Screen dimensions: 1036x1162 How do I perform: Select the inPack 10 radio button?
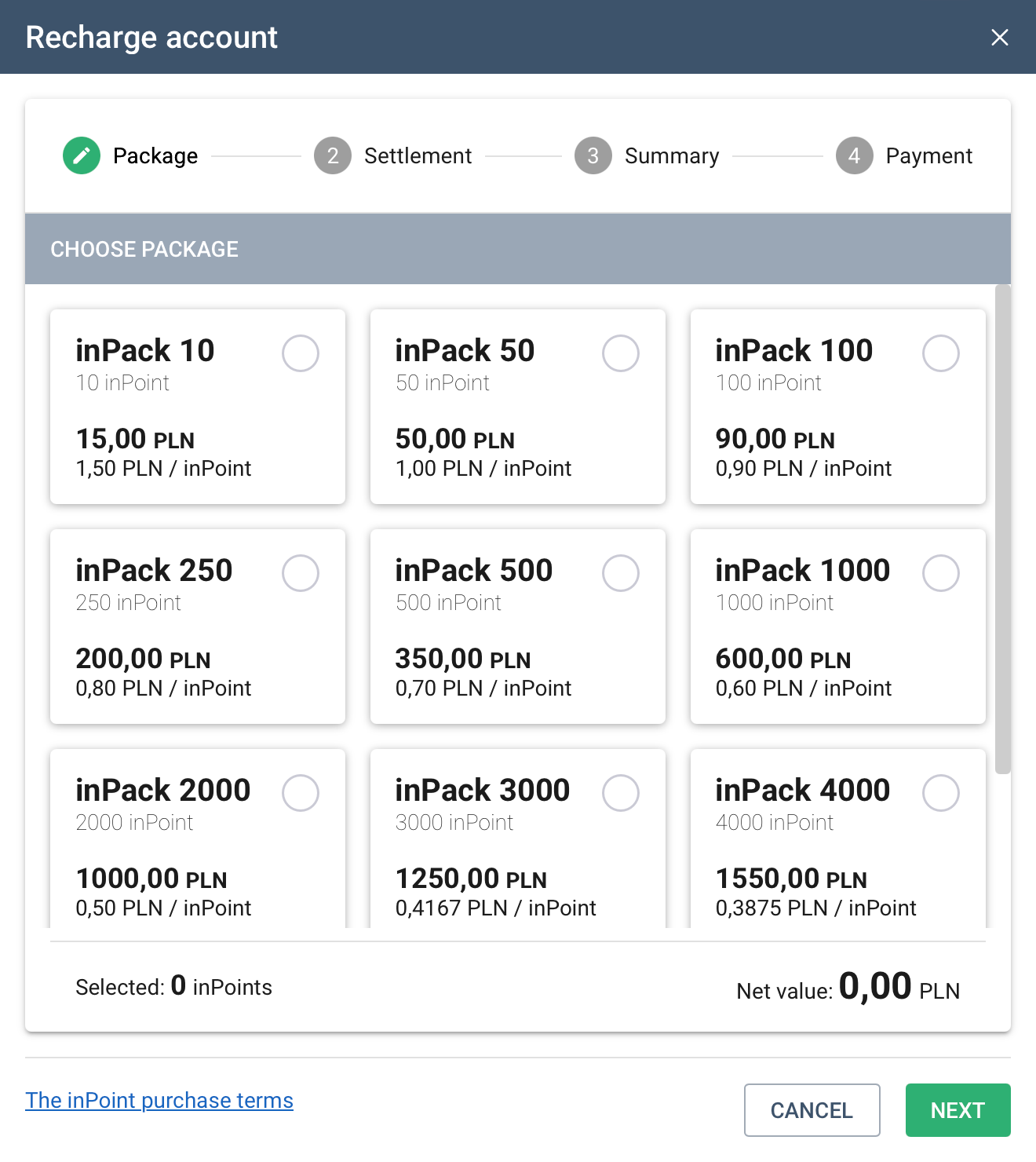point(301,353)
